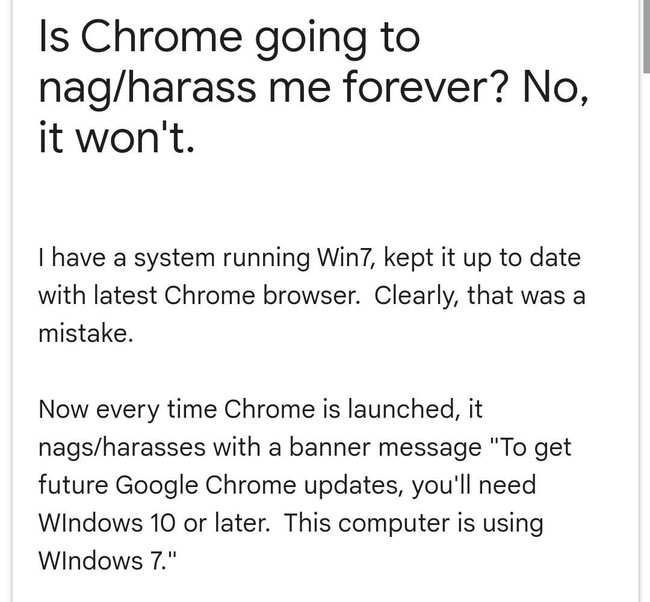Click "nags/harasses" in second paragraph
This screenshot has width=650, height=602.
tap(122, 447)
